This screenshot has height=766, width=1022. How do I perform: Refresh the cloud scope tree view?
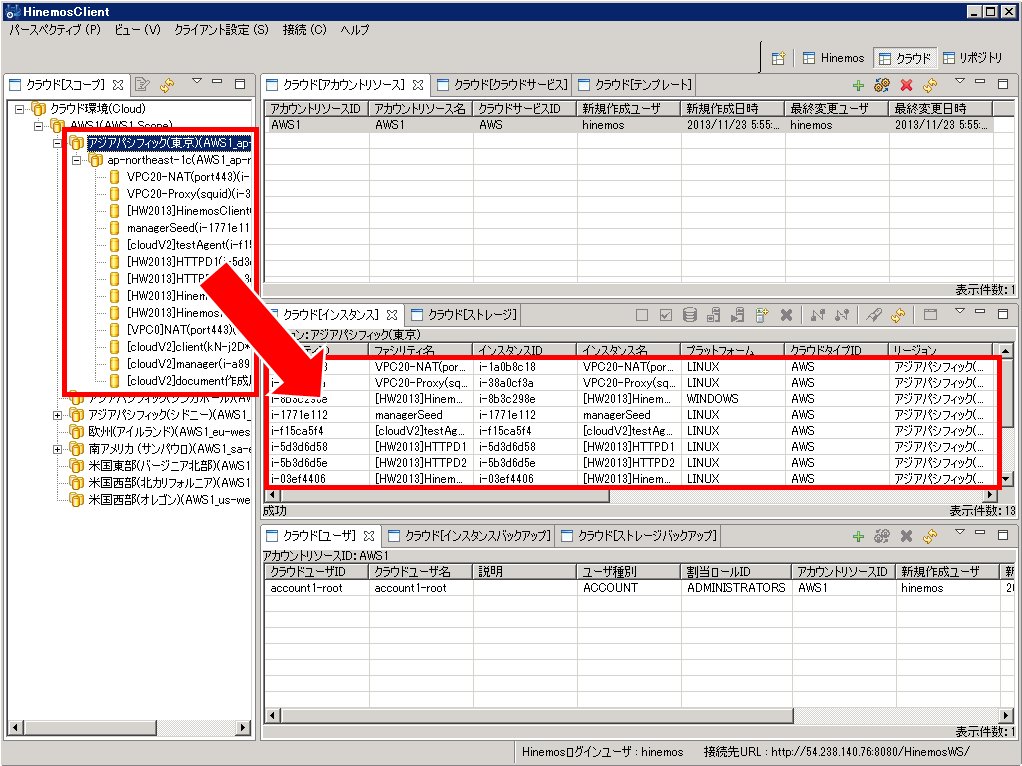167,85
